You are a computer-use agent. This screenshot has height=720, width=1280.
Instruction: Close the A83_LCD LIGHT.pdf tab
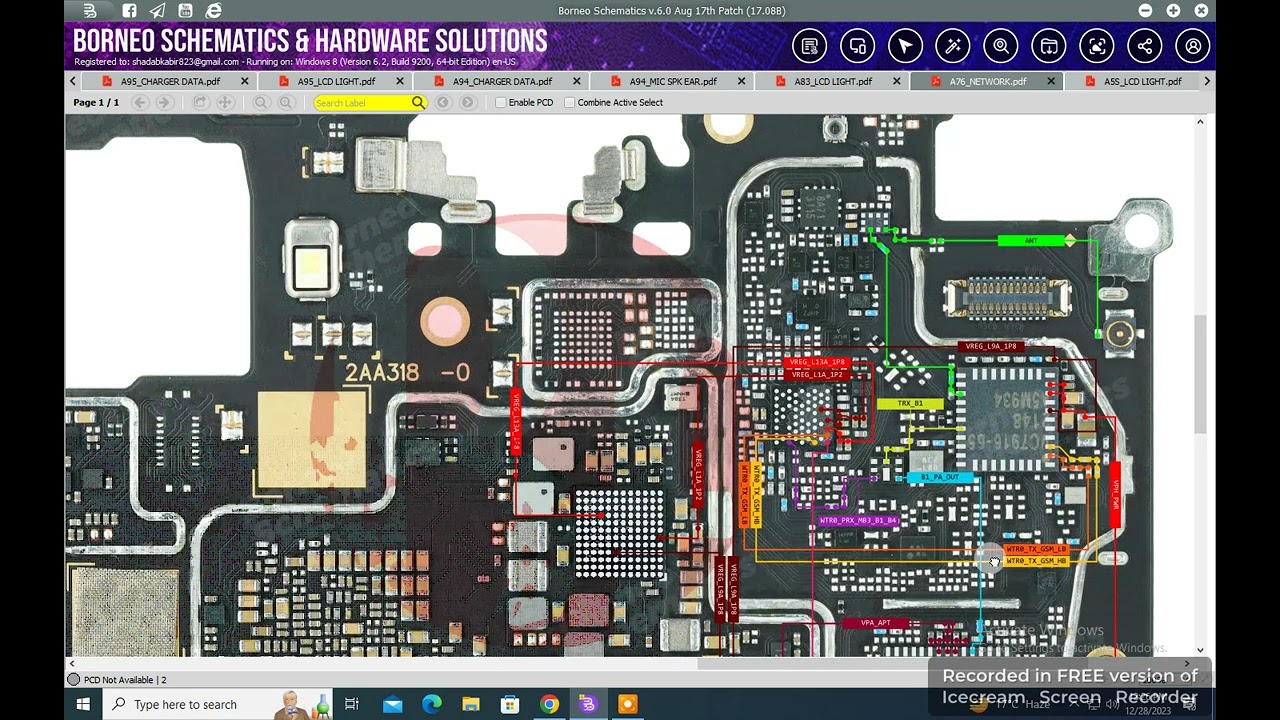(x=896, y=81)
